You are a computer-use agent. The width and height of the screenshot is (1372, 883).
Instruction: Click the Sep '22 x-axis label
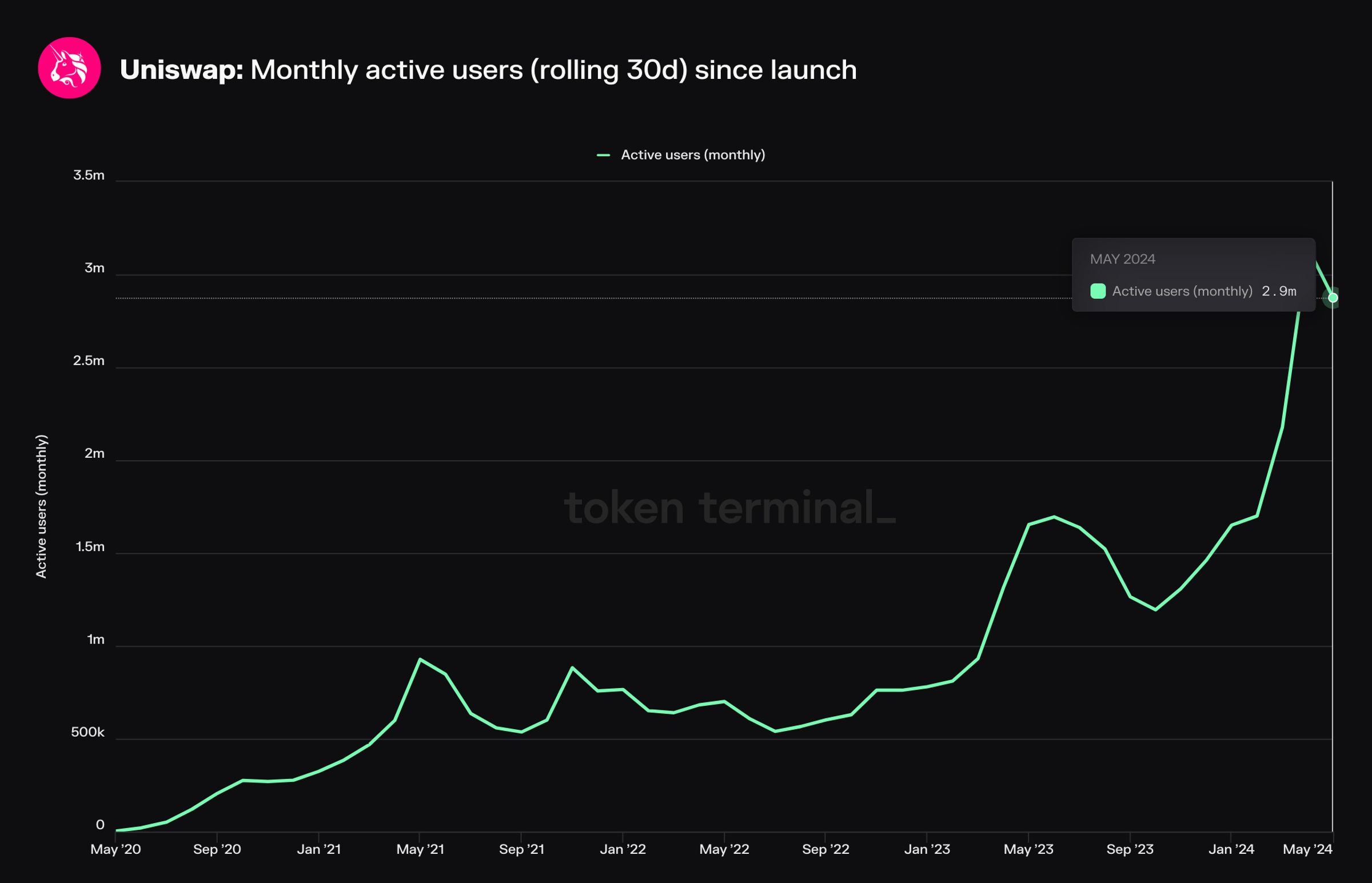click(825, 849)
